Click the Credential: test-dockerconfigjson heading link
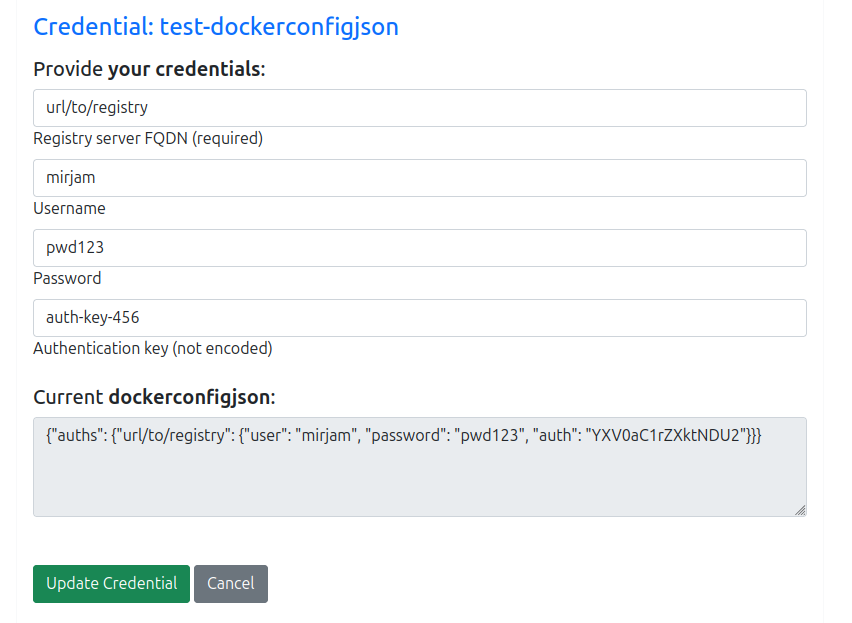The height and width of the screenshot is (623, 852). pyautogui.click(x=215, y=27)
